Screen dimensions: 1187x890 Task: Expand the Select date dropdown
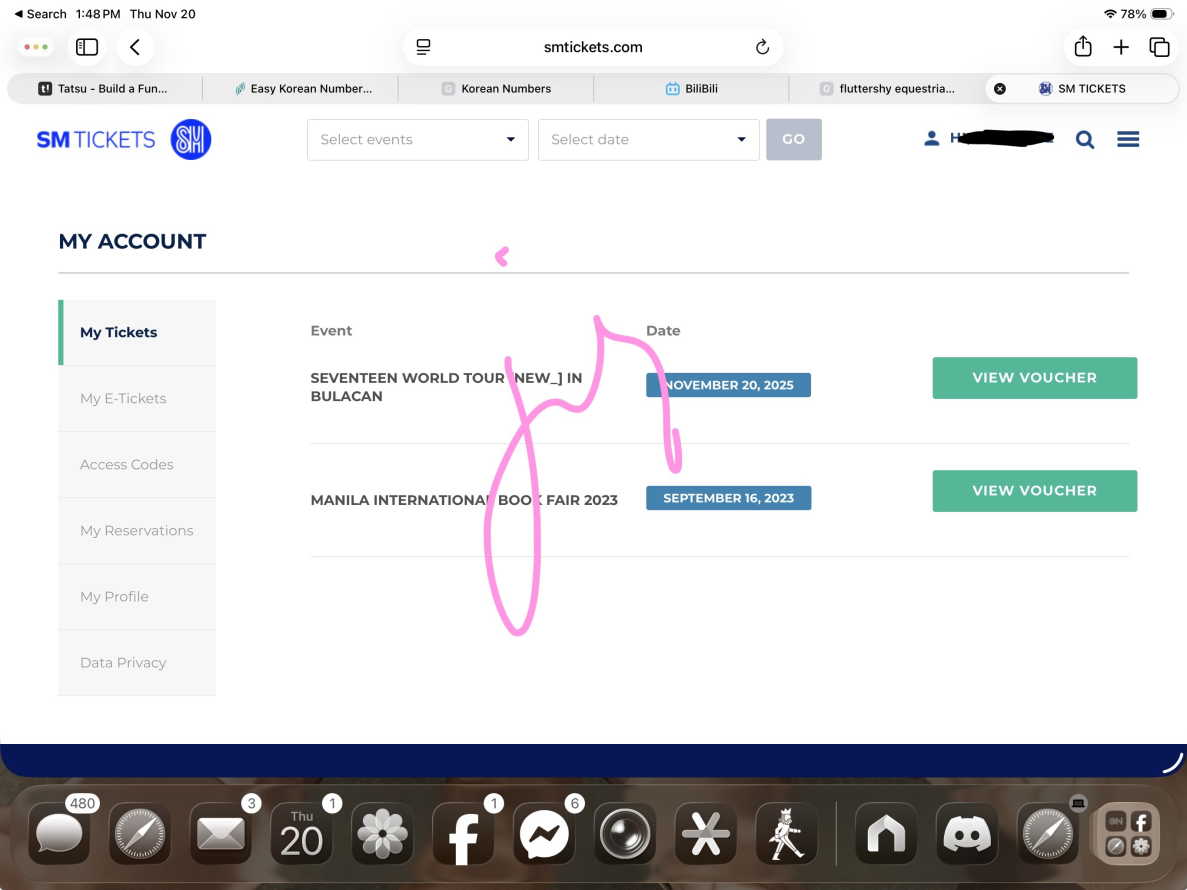coord(648,140)
